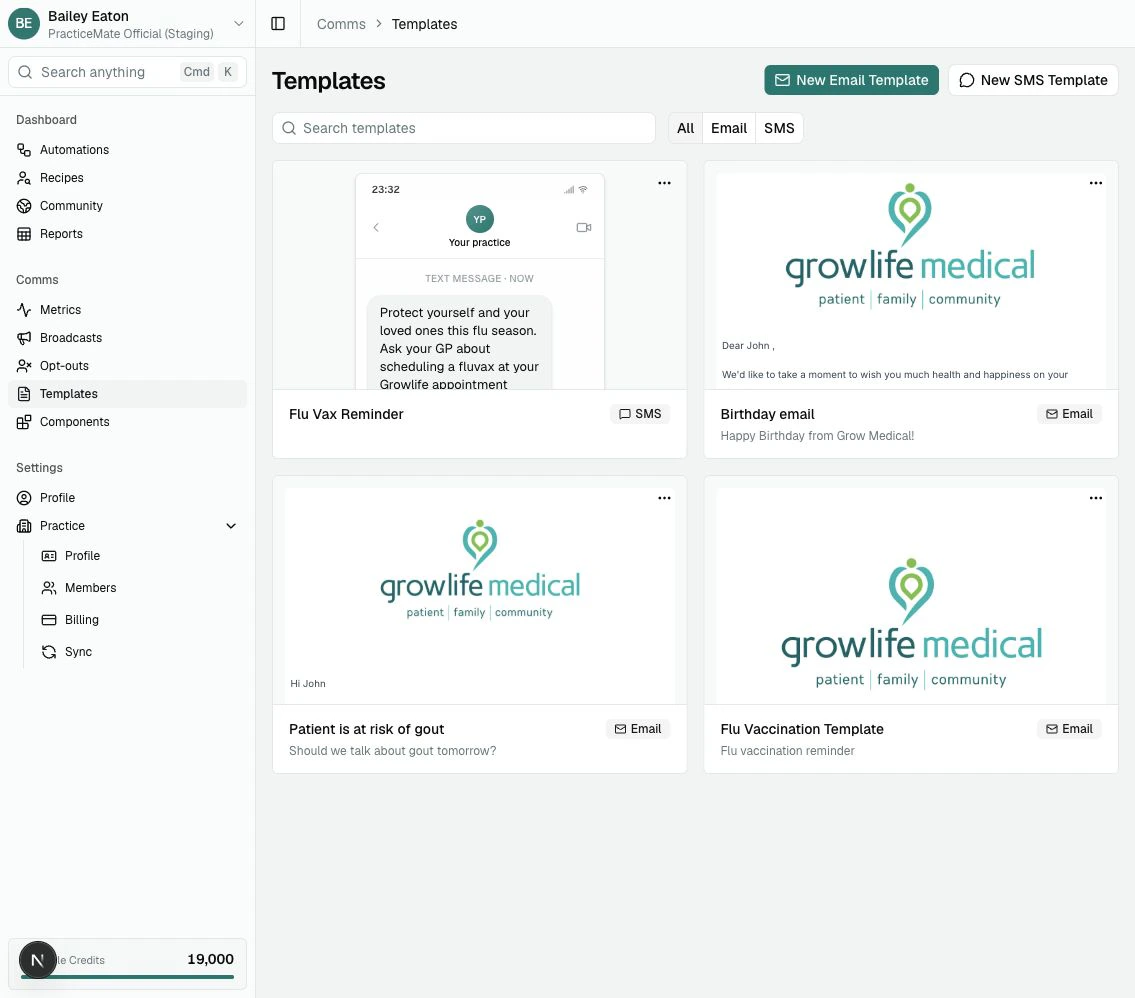Image resolution: width=1135 pixels, height=998 pixels.
Task: View Comms Metrics
Action: pyautogui.click(x=127, y=310)
